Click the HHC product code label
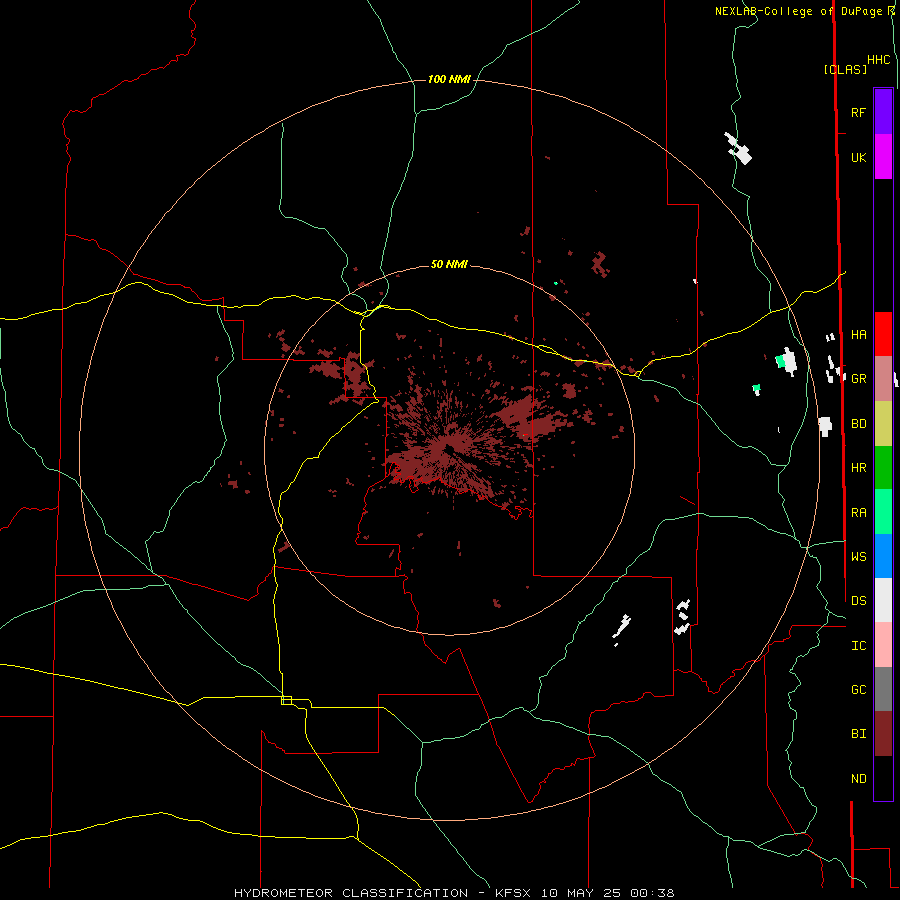Image resolution: width=900 pixels, height=900 pixels. pos(878,60)
